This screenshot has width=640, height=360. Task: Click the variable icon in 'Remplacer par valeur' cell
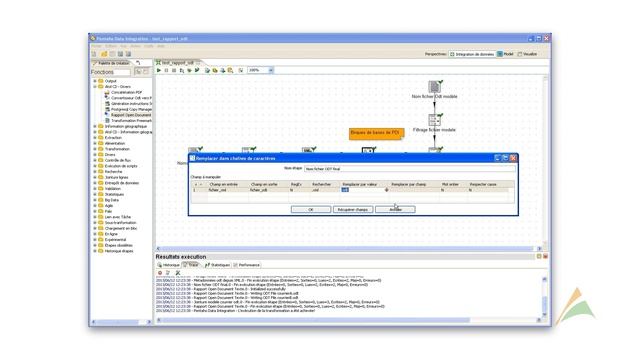(387, 190)
